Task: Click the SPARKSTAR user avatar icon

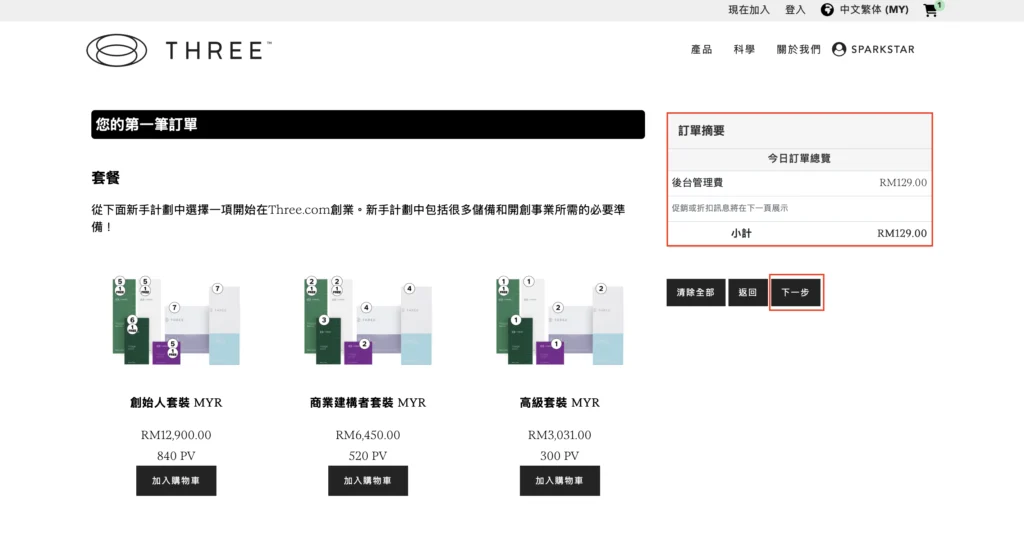Action: 839,49
